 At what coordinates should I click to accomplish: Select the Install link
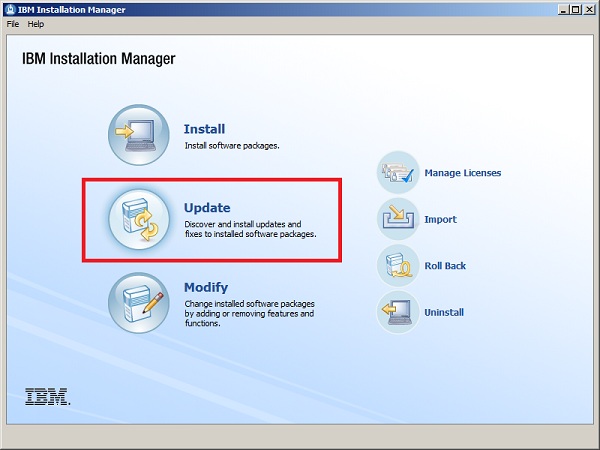tap(204, 129)
